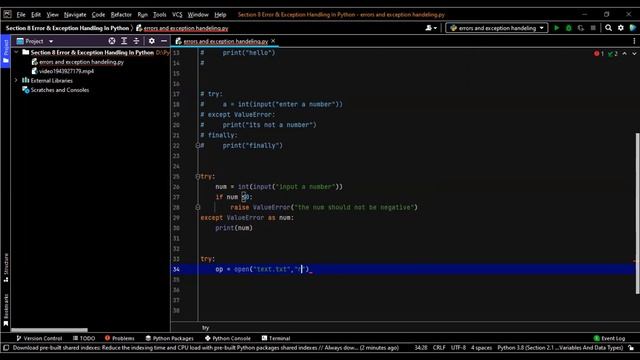Open the user account icon in toolbar
The width and height of the screenshot is (640, 360).
click(x=431, y=28)
